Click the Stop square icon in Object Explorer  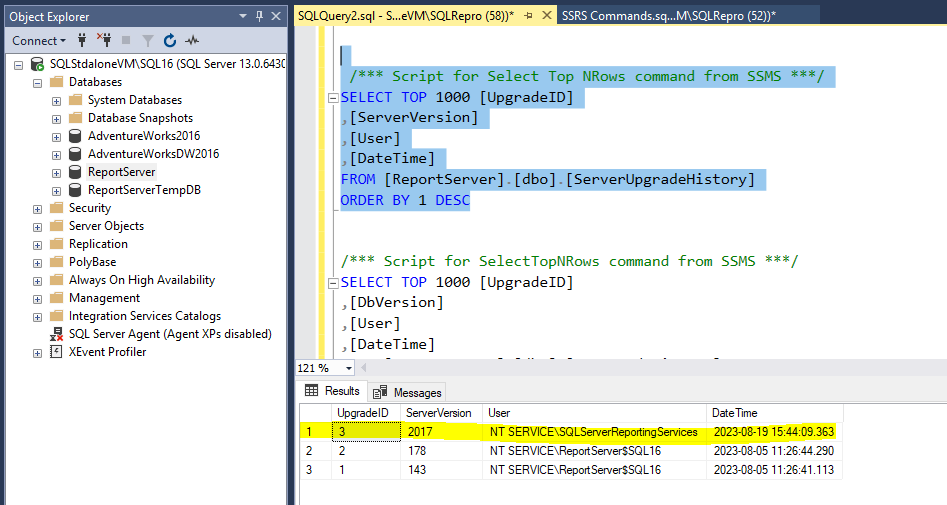click(126, 40)
